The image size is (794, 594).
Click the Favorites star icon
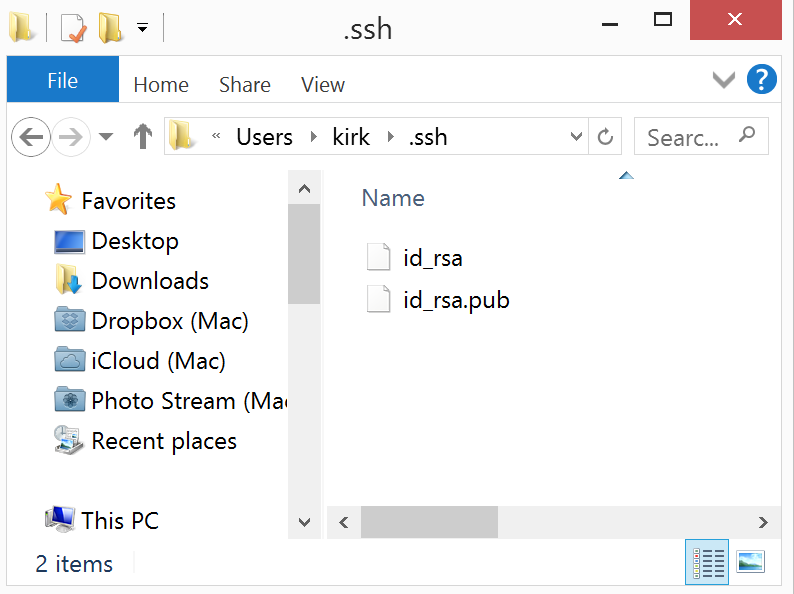tap(58, 199)
